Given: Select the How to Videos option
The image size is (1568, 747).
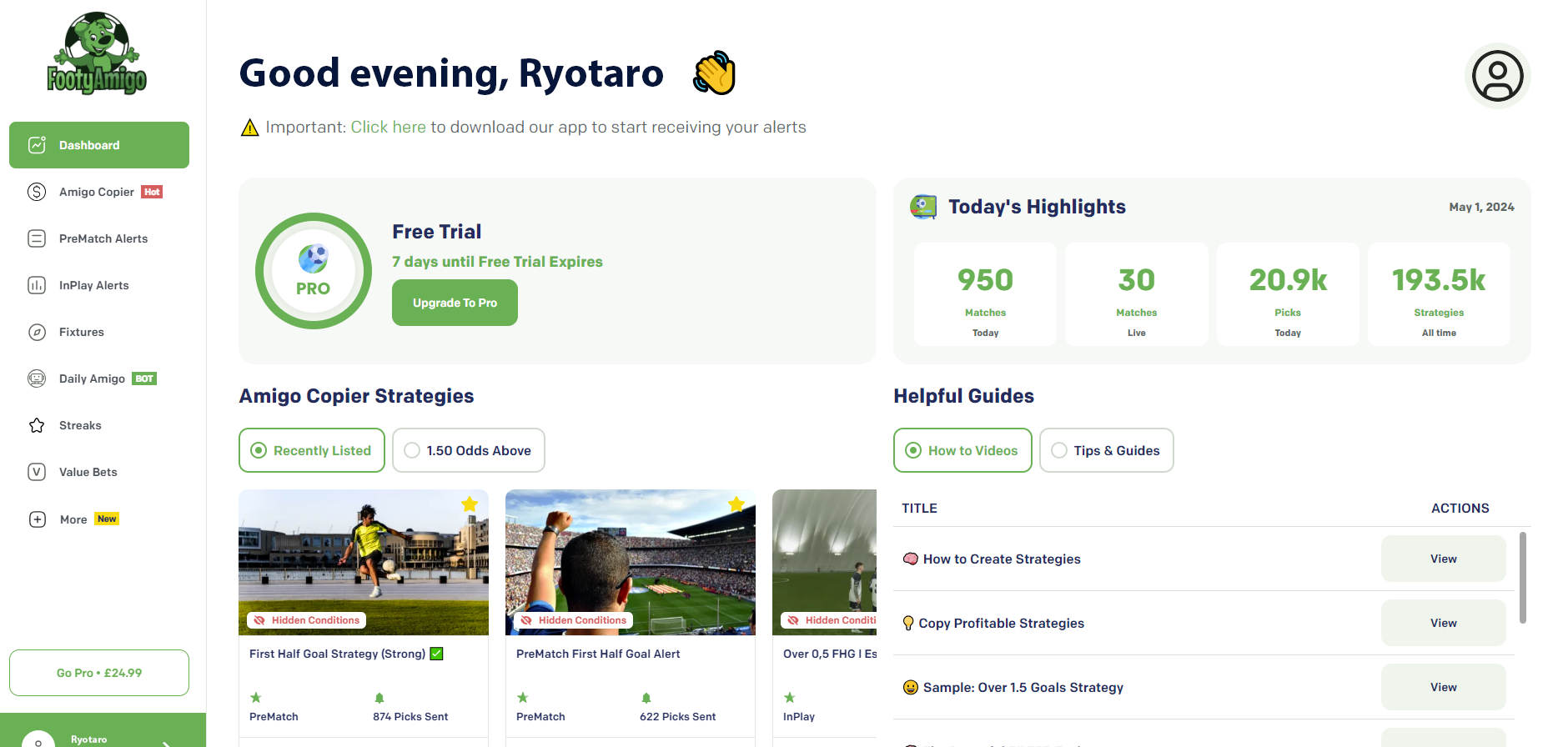Looking at the screenshot, I should click(962, 450).
